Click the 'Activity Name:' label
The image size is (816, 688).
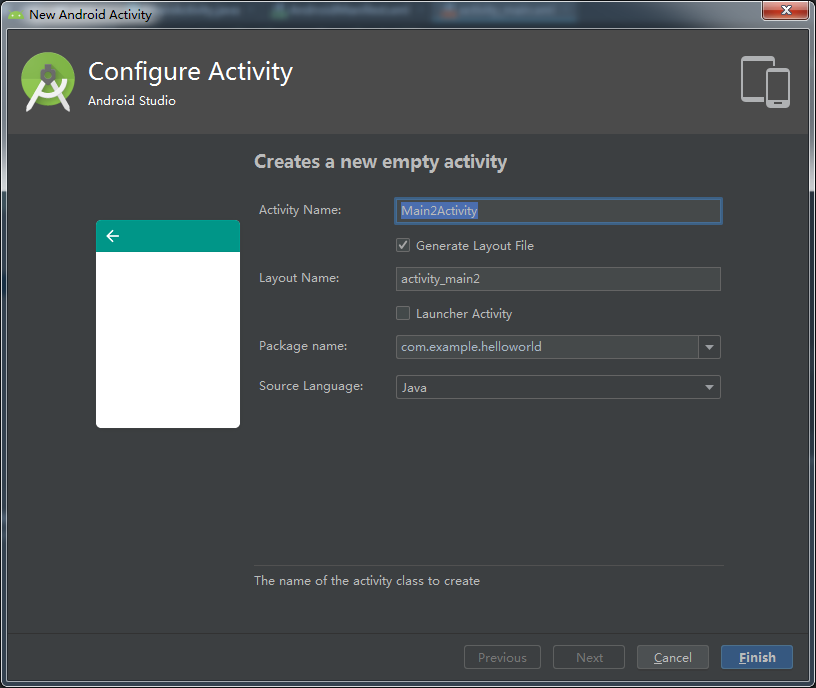pyautogui.click(x=300, y=210)
